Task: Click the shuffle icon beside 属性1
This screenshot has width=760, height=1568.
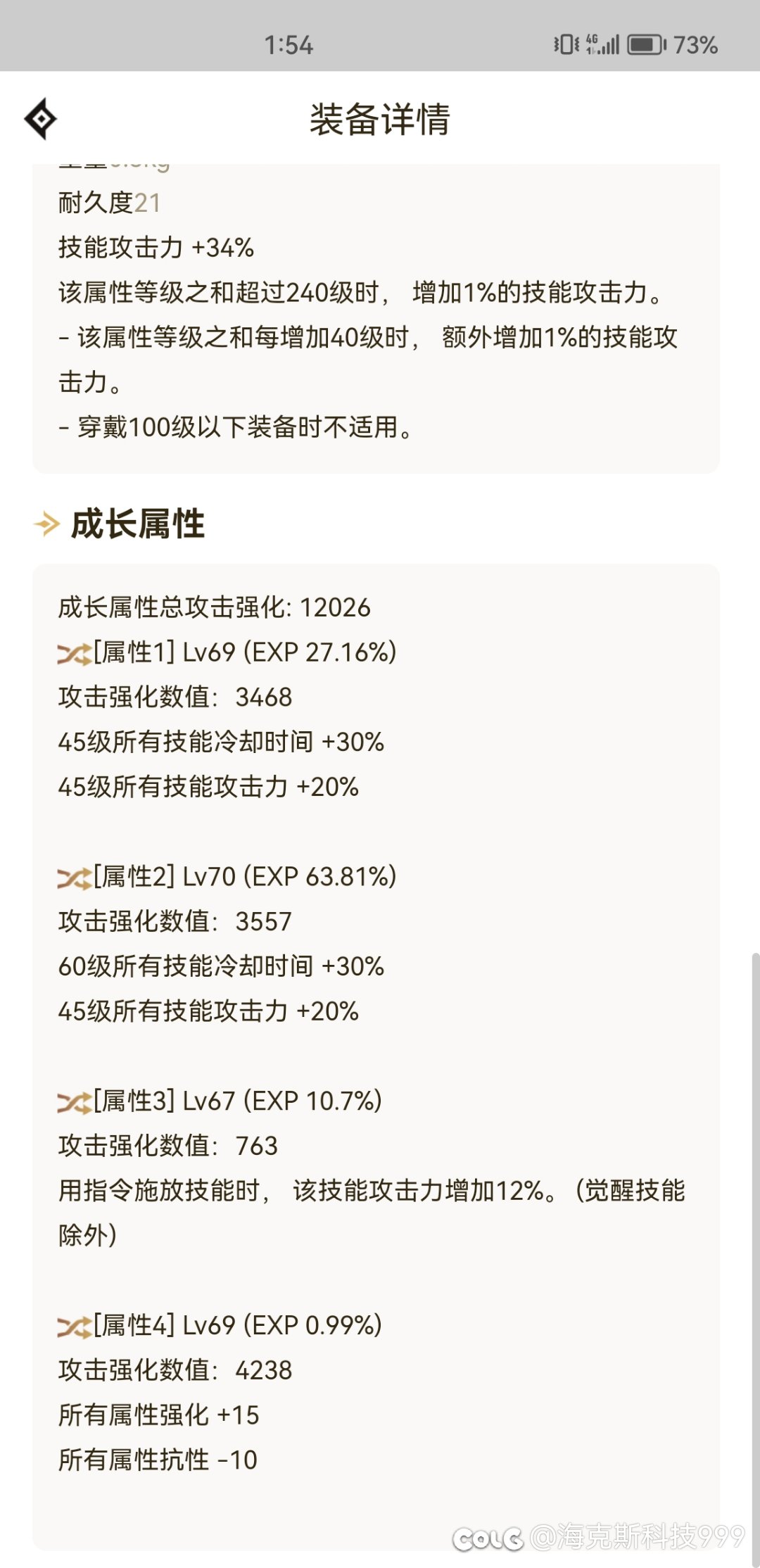Action: [x=75, y=654]
